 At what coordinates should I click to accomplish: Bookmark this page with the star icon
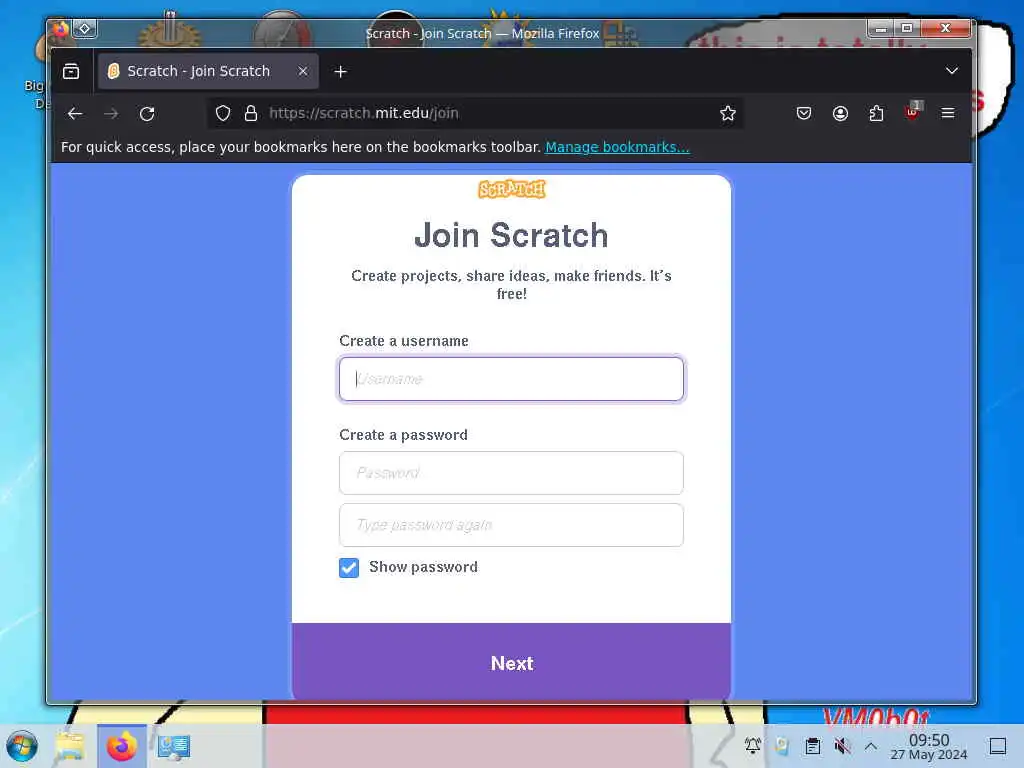click(x=728, y=114)
